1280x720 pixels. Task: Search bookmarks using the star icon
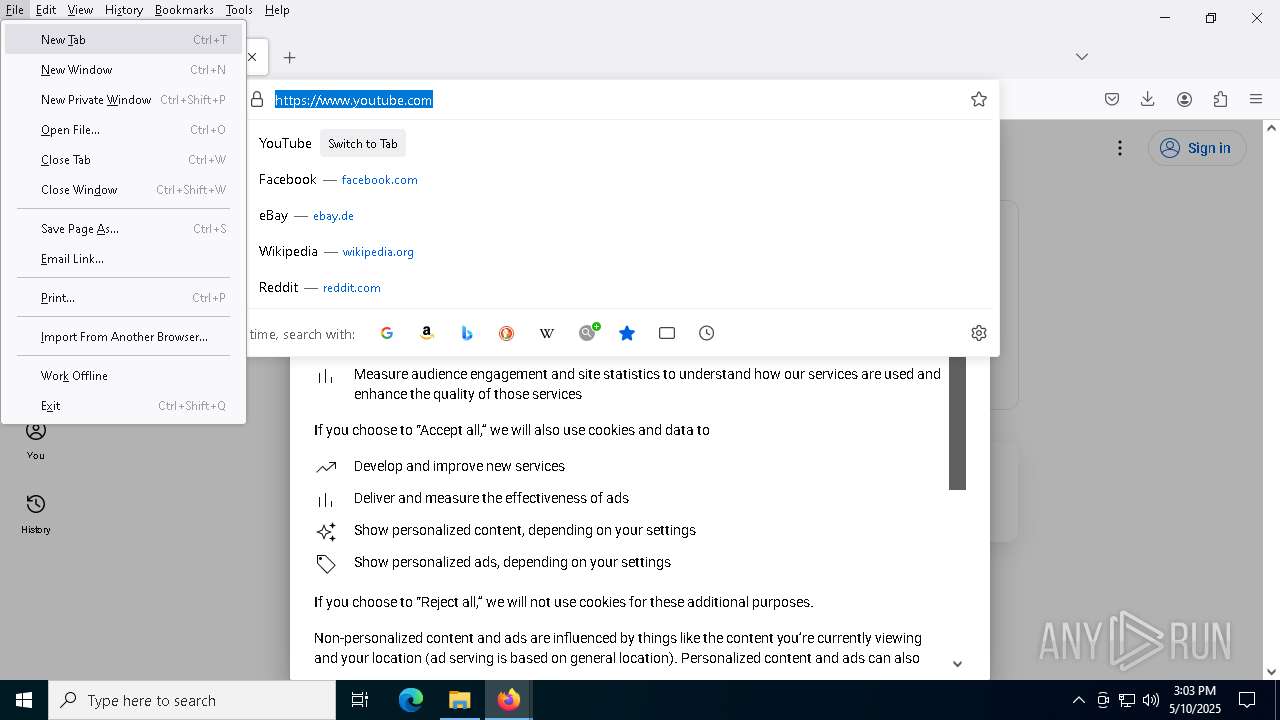click(627, 333)
